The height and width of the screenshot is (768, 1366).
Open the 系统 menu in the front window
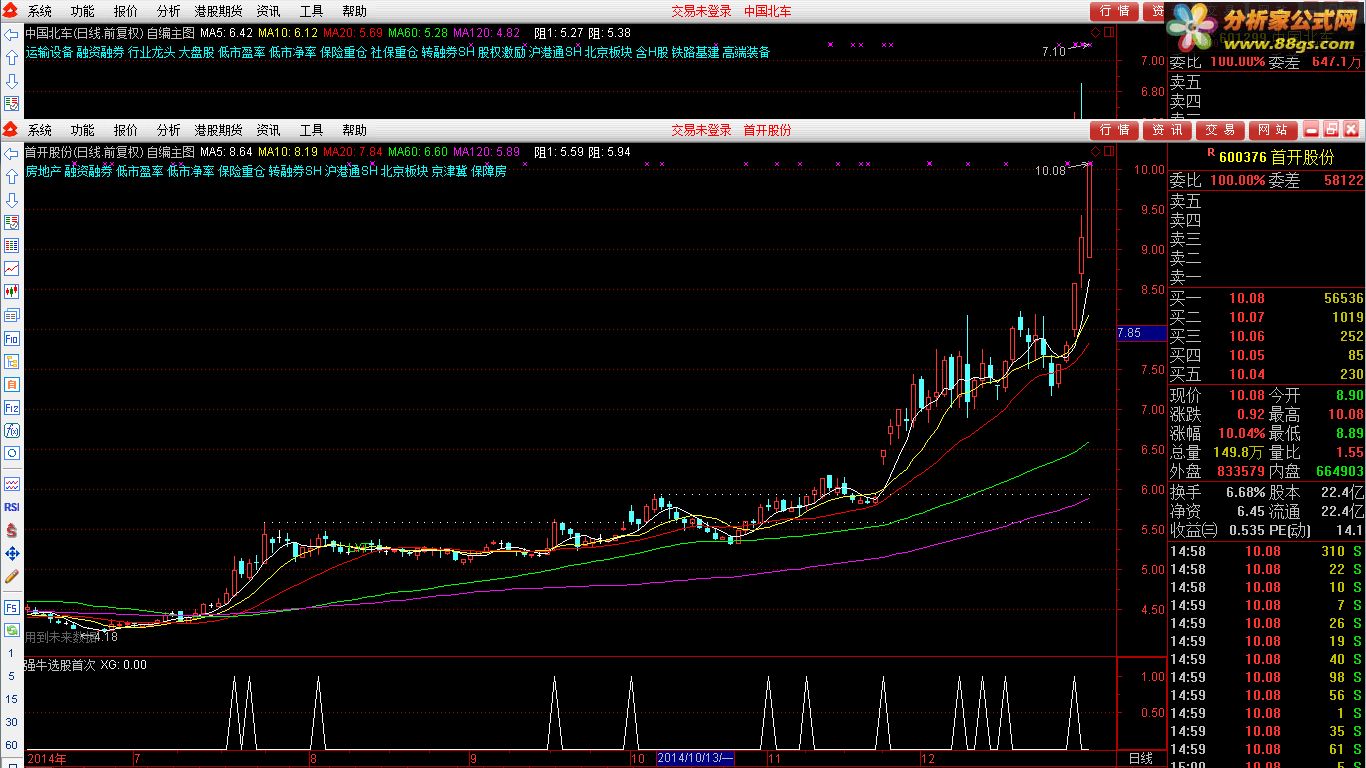point(40,130)
